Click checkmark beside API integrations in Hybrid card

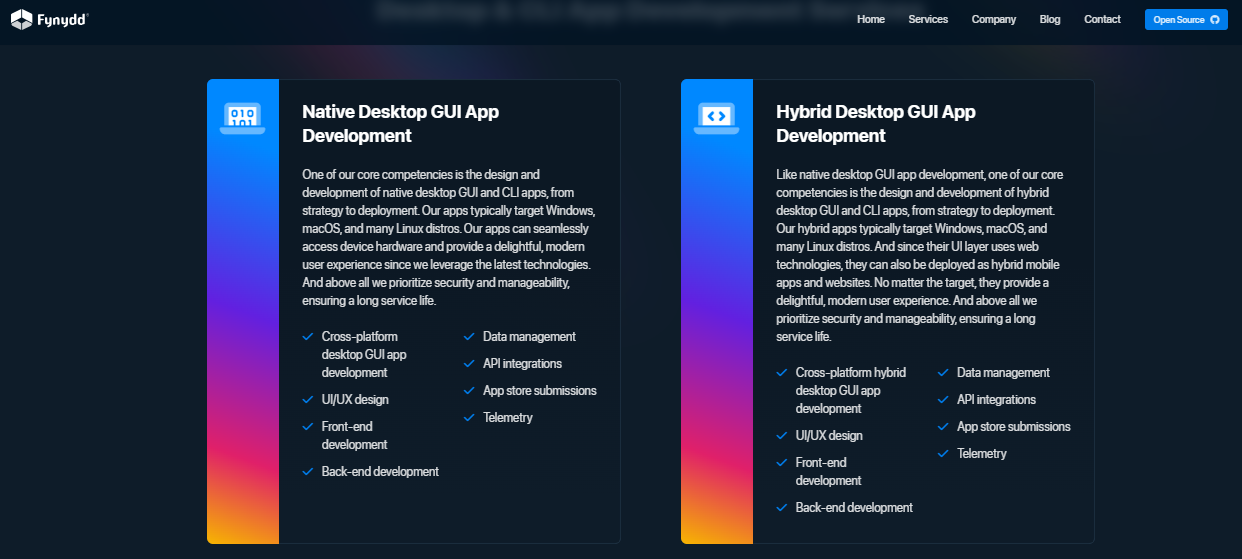pyautogui.click(x=943, y=400)
